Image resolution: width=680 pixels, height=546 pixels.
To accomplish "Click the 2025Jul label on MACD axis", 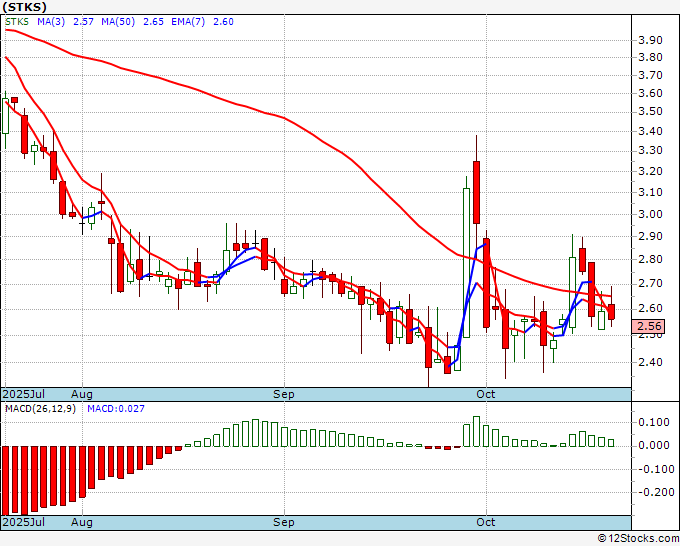I will pos(23,522).
